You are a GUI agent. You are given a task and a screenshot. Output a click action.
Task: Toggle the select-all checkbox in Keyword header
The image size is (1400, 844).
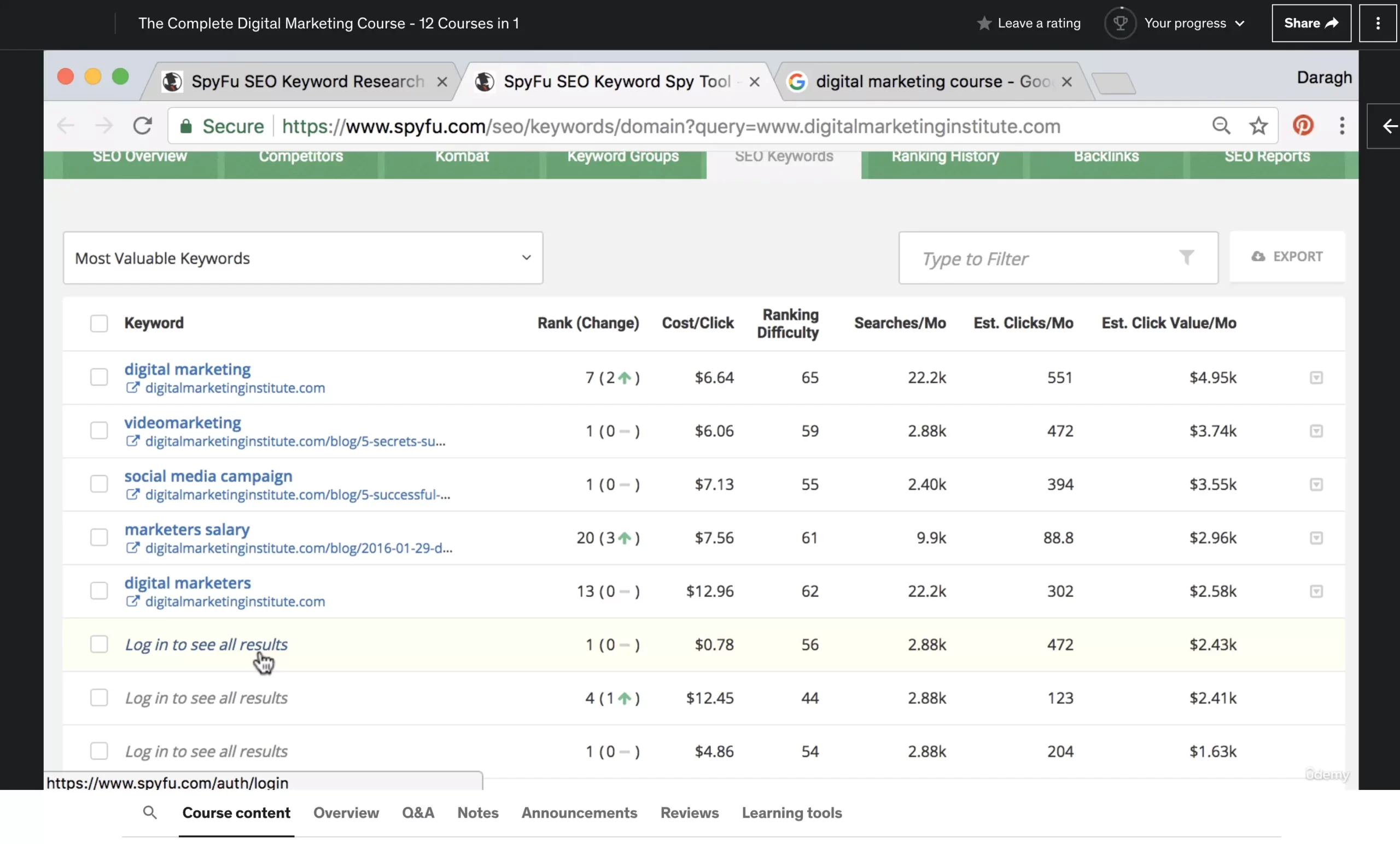[x=99, y=323]
